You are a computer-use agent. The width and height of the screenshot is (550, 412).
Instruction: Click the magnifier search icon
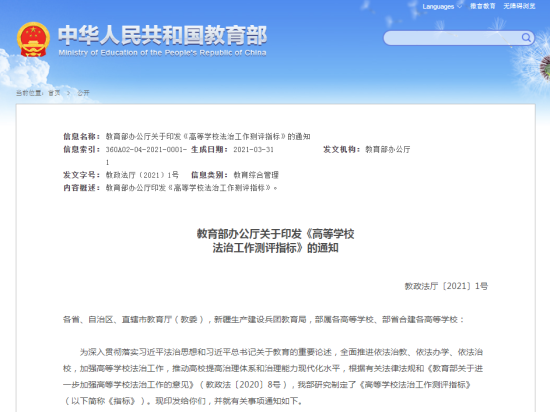click(526, 38)
